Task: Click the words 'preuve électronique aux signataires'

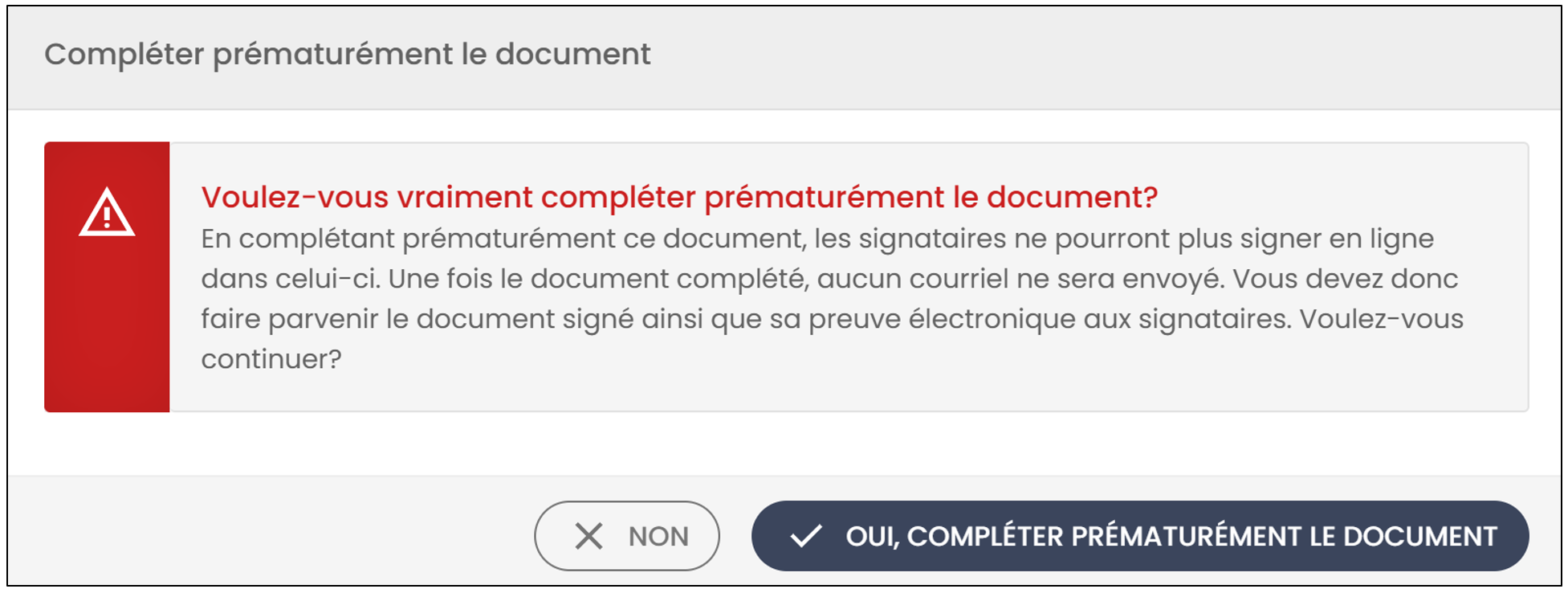Action: (1050, 319)
